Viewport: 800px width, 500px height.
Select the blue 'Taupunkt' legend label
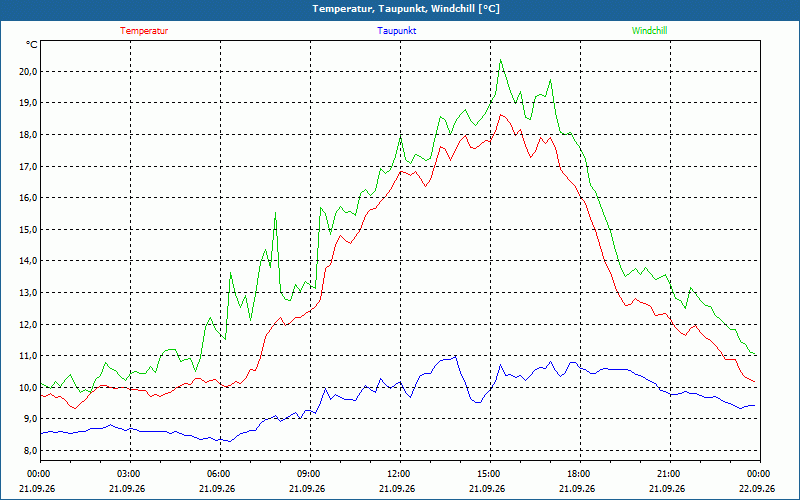[396, 31]
